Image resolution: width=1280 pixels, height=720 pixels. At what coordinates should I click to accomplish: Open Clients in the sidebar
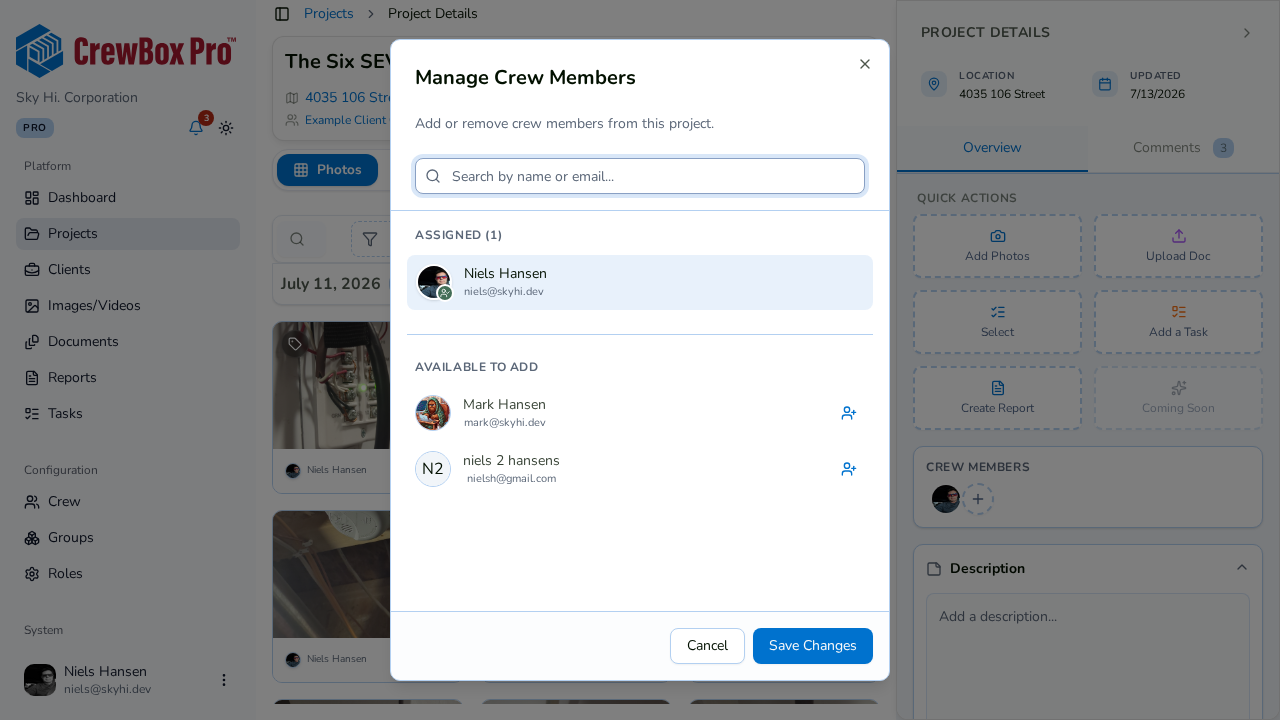click(128, 270)
